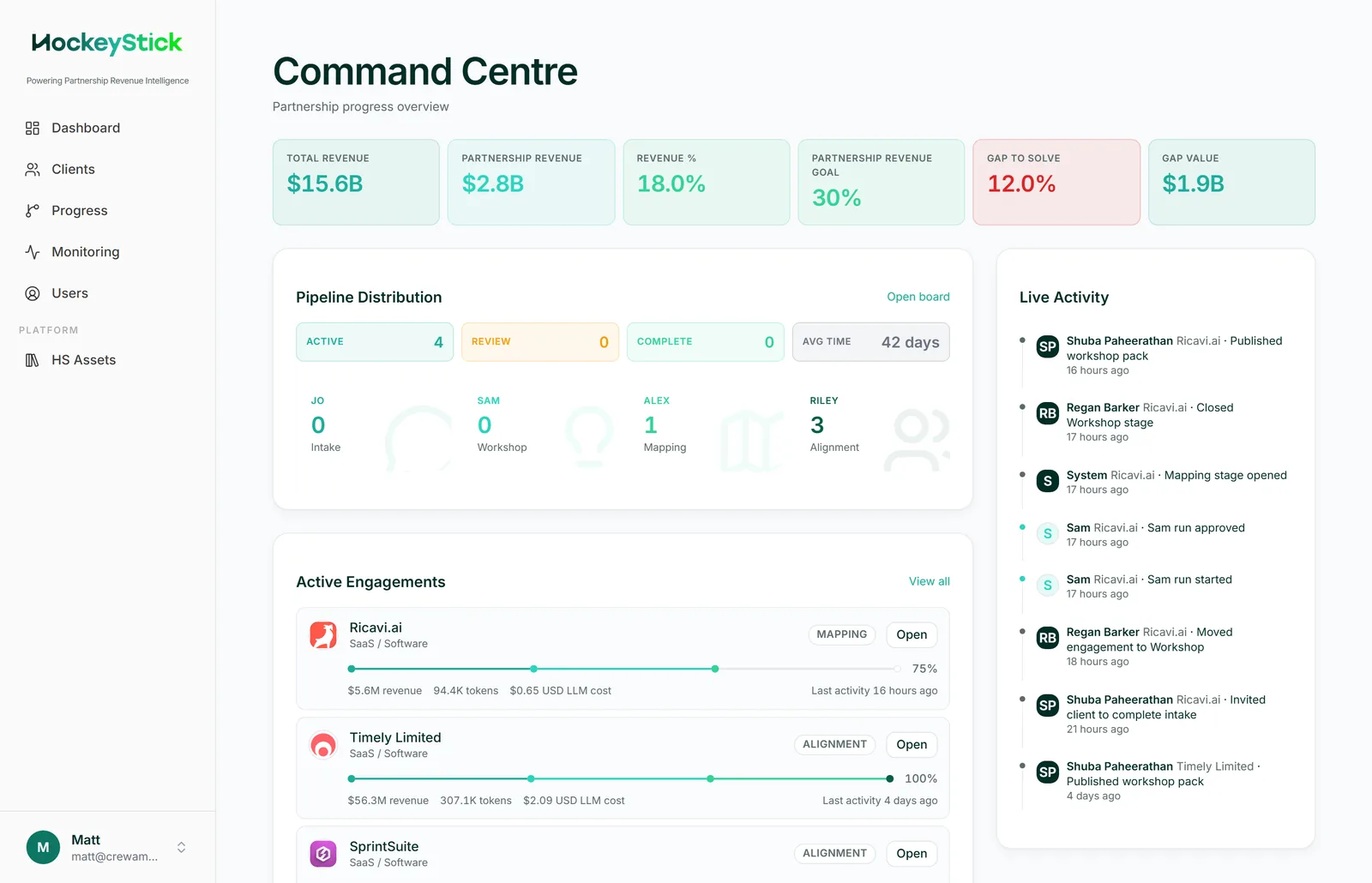Click the Users profile icon
This screenshot has width=1372, height=883.
point(33,293)
